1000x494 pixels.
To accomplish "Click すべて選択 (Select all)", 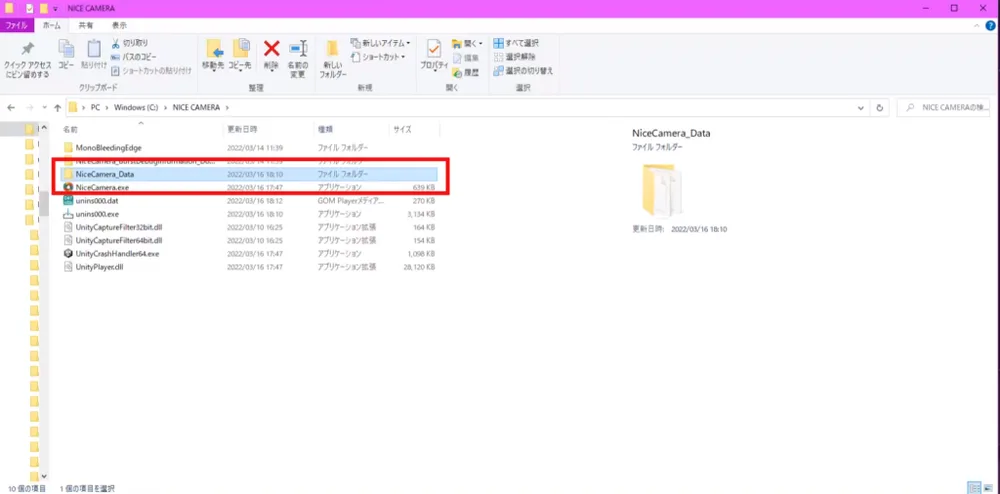I will click(x=516, y=43).
